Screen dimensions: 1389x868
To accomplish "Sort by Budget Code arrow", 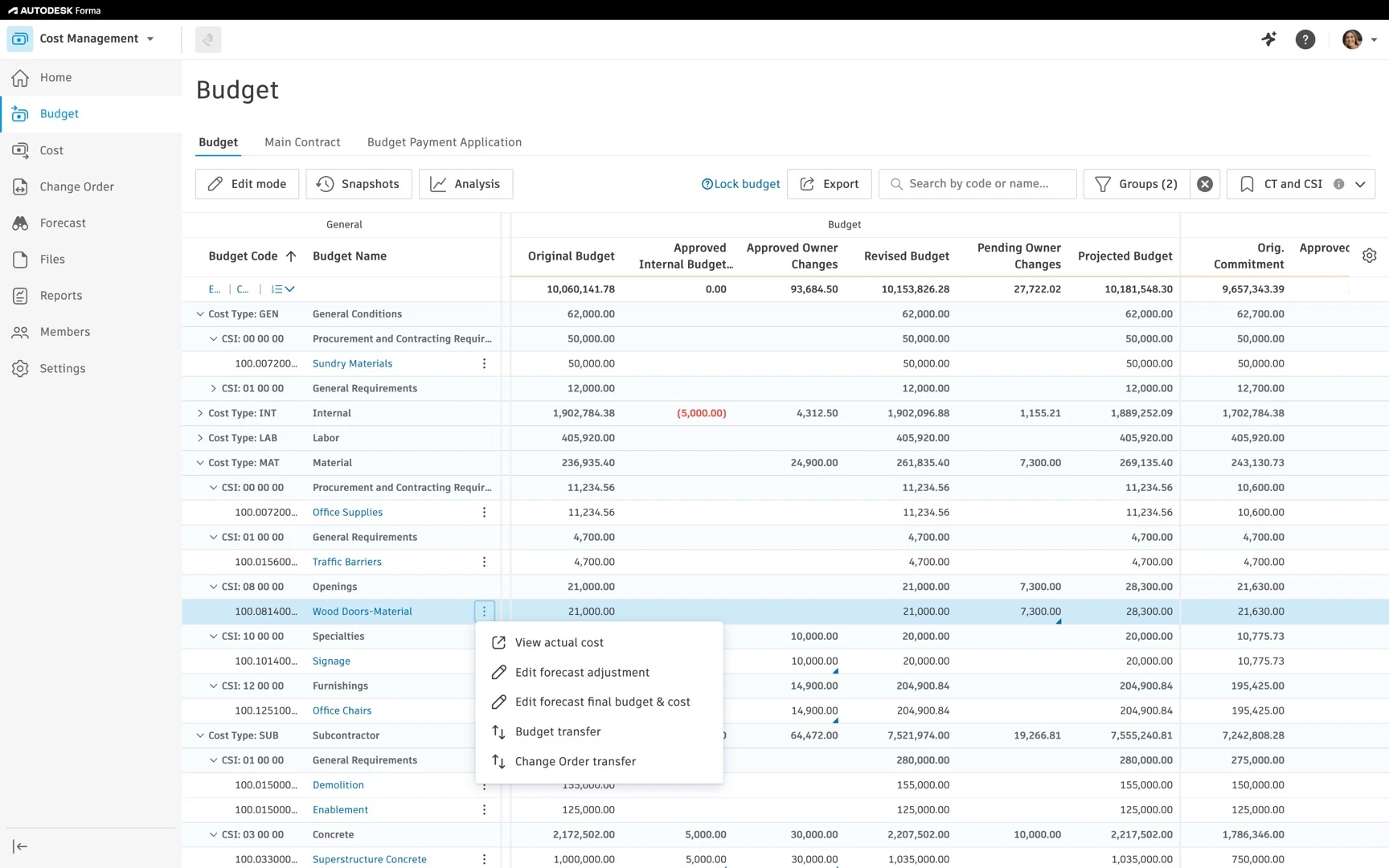I will (x=291, y=256).
